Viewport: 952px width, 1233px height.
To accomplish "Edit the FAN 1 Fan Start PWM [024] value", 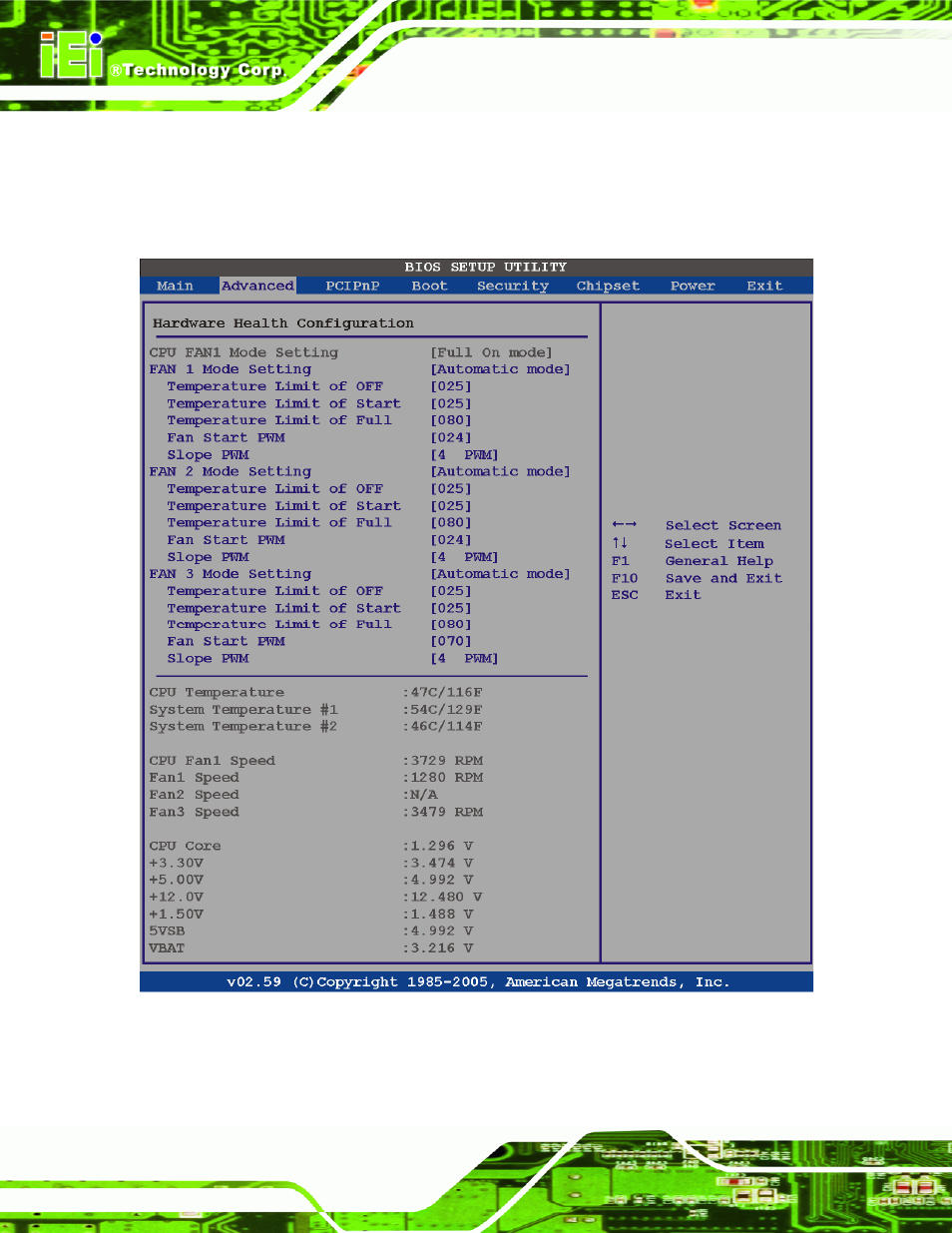I will [451, 438].
